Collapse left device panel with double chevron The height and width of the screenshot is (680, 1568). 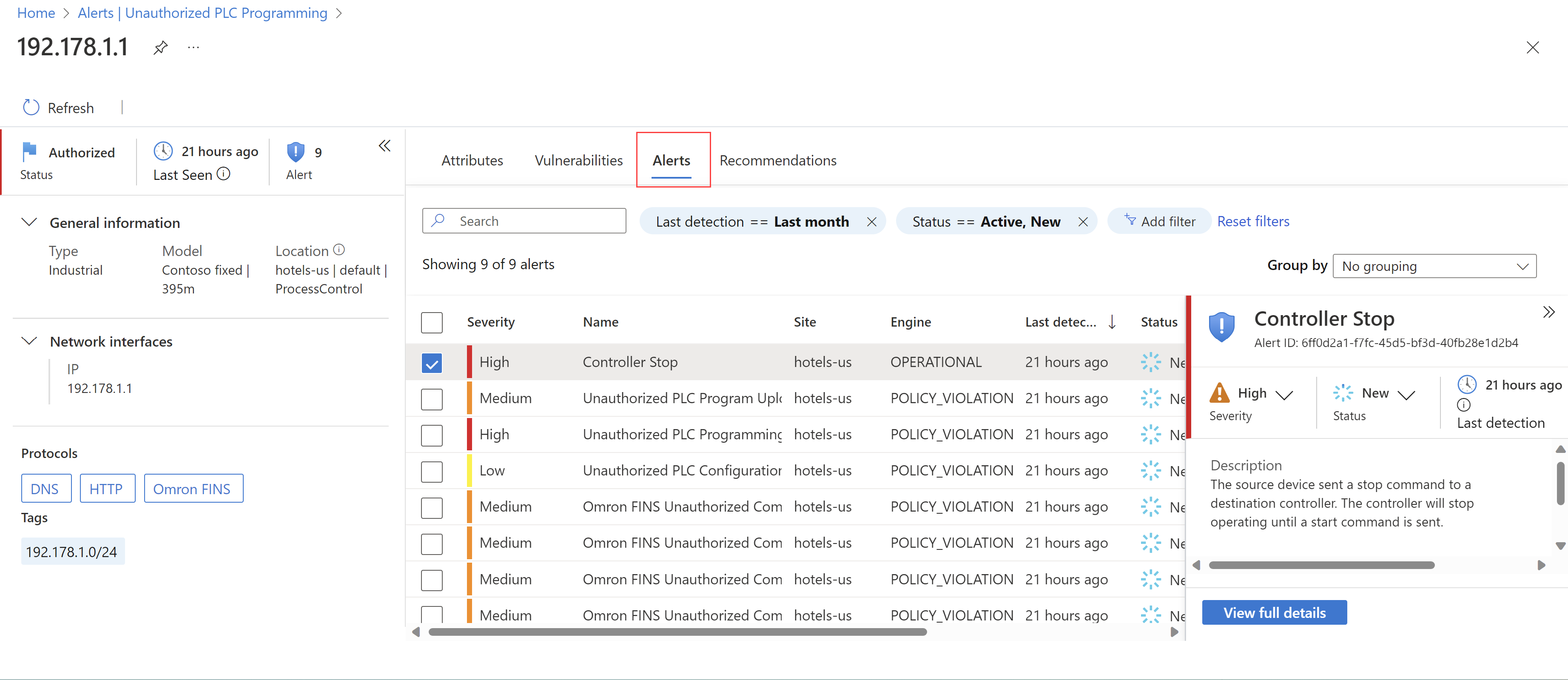[385, 146]
